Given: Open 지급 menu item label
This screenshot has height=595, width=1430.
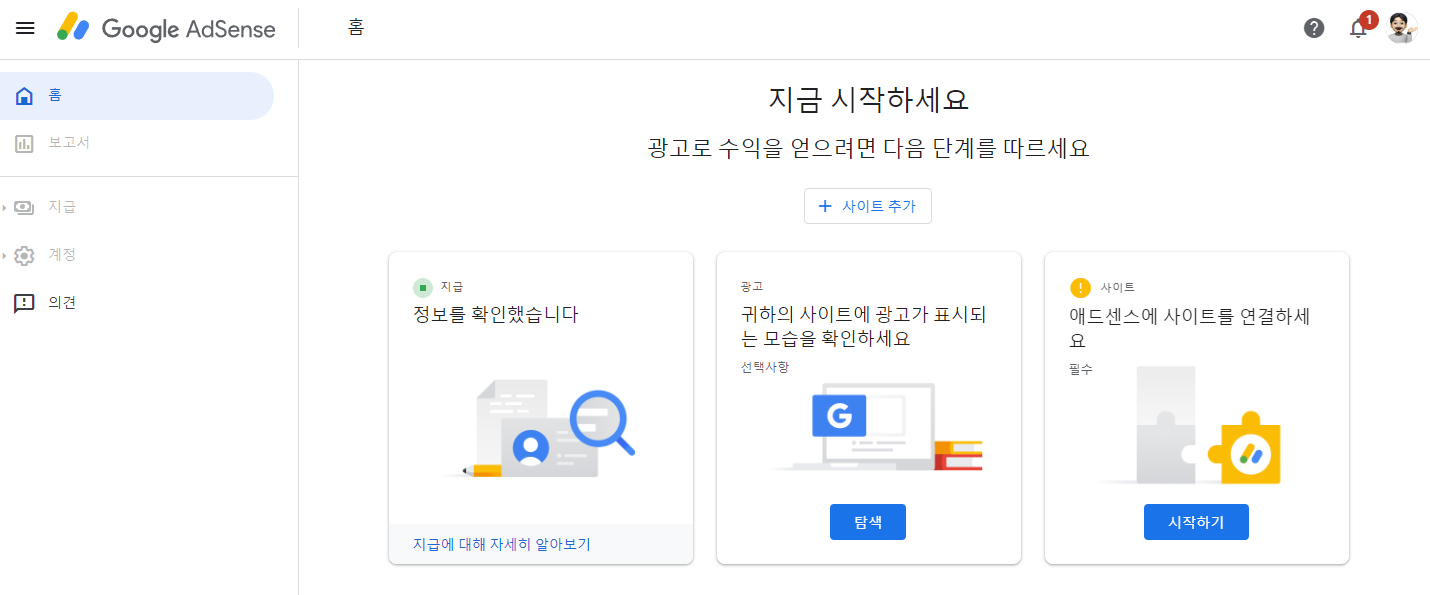Looking at the screenshot, I should pyautogui.click(x=62, y=207).
